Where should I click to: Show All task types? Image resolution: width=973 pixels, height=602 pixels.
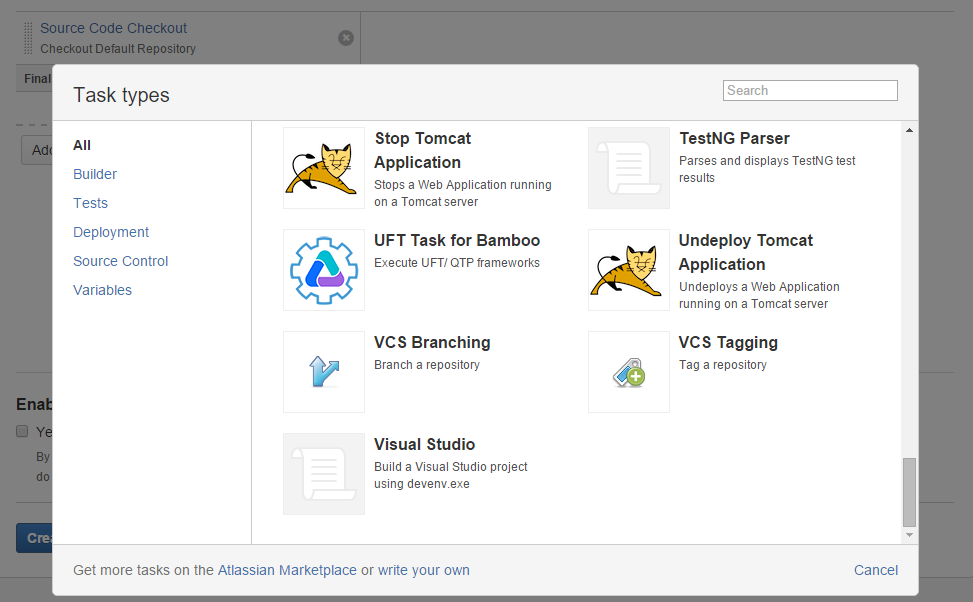[x=82, y=145]
